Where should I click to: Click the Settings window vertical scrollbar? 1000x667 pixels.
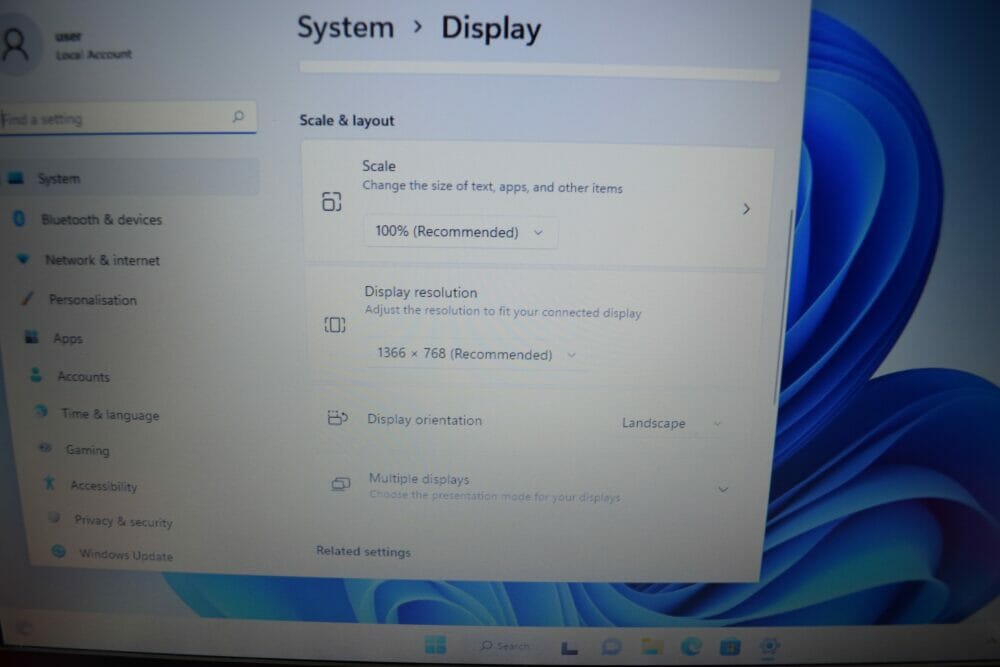[x=783, y=306]
